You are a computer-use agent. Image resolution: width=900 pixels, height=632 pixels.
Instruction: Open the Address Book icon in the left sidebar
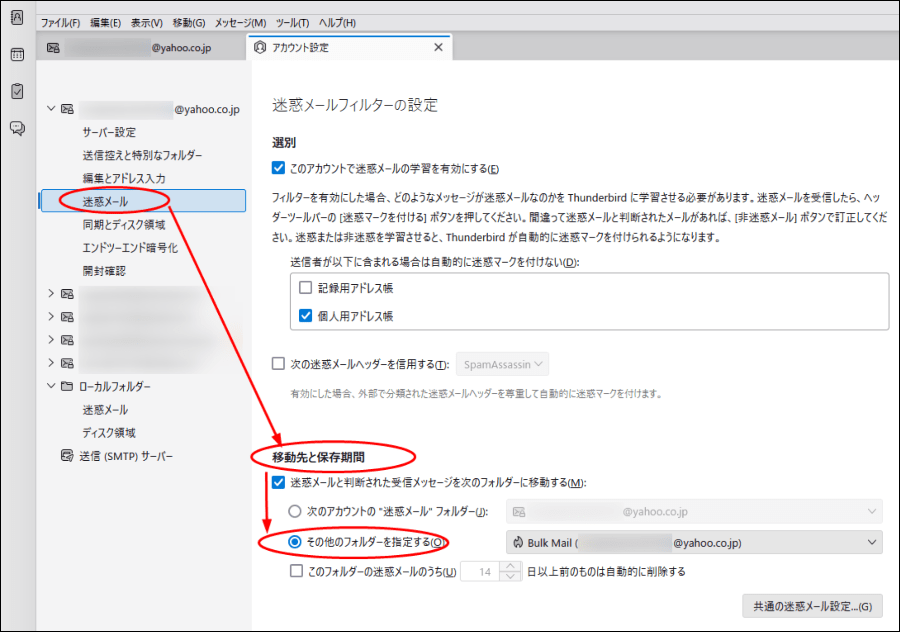pos(17,18)
